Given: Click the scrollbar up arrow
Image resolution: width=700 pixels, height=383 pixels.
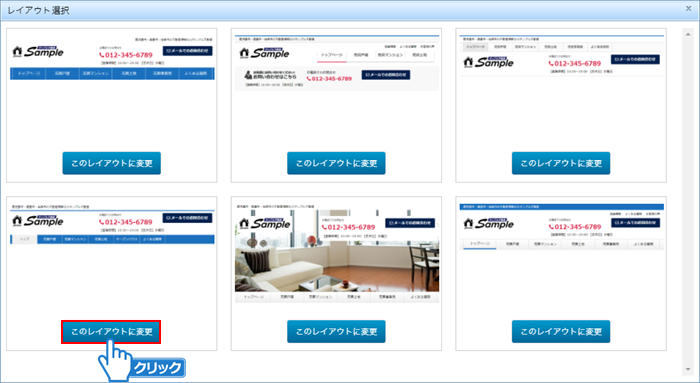Looking at the screenshot, I should pos(688,33).
